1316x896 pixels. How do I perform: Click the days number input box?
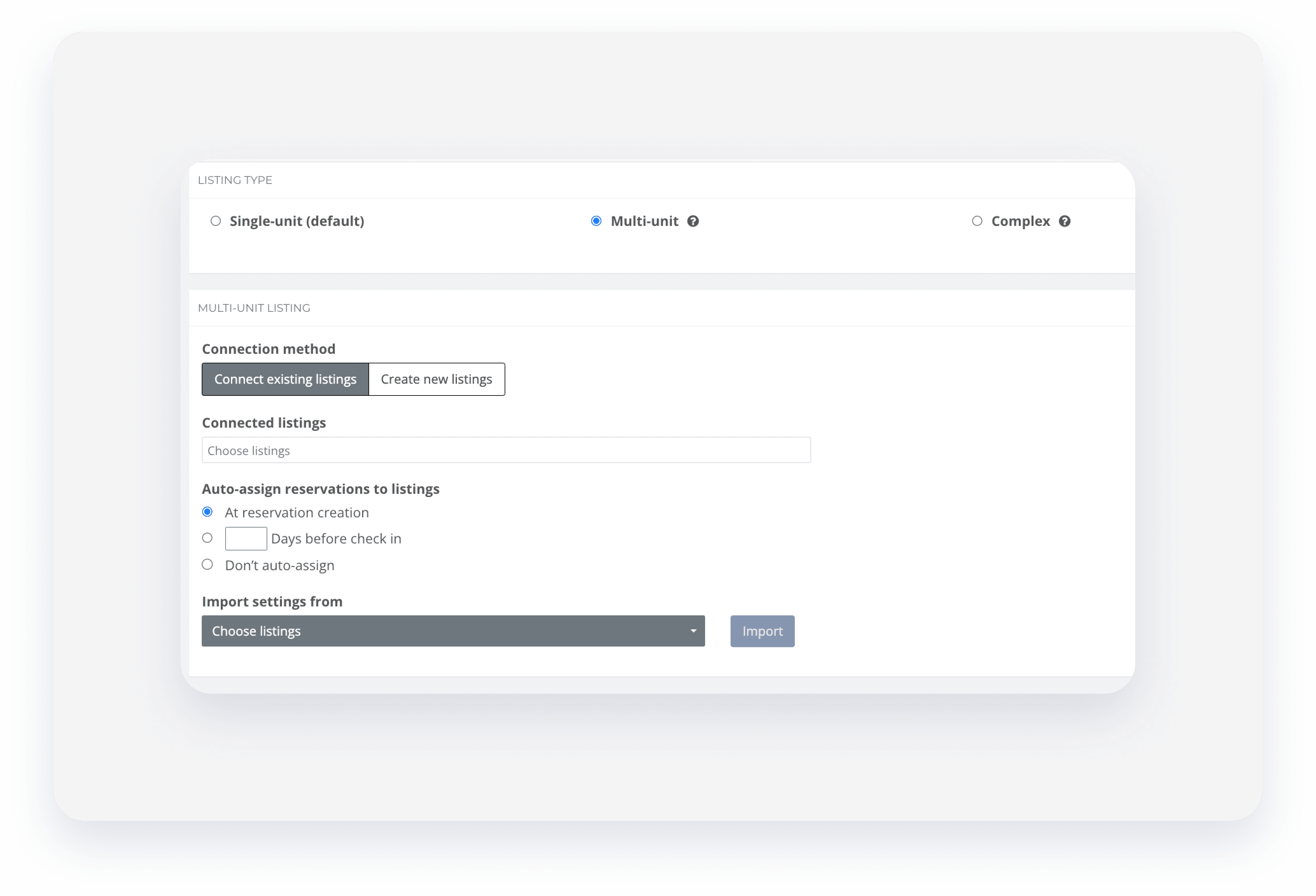[x=246, y=539]
